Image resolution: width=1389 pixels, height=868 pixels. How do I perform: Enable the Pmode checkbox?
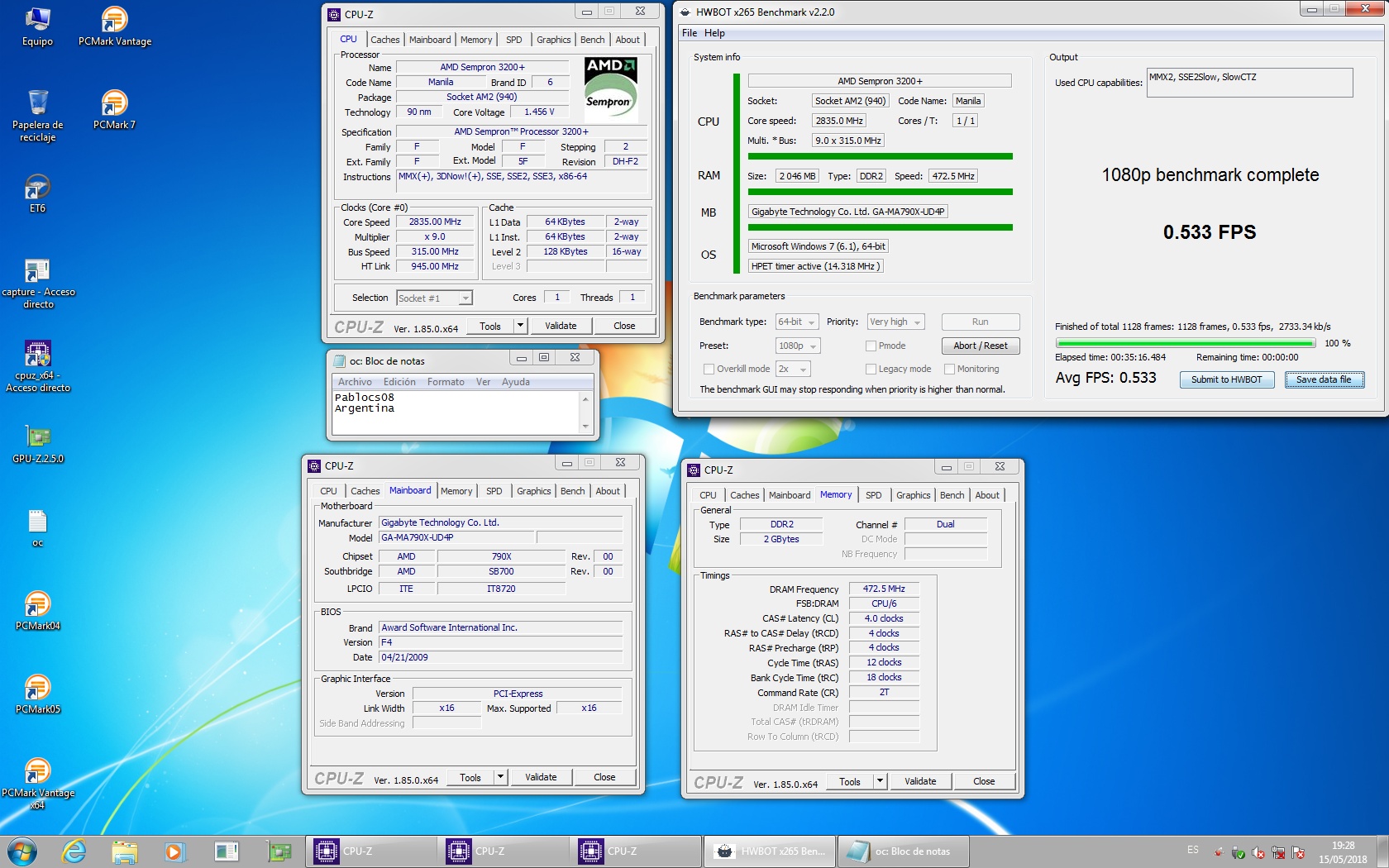pyautogui.click(x=871, y=346)
